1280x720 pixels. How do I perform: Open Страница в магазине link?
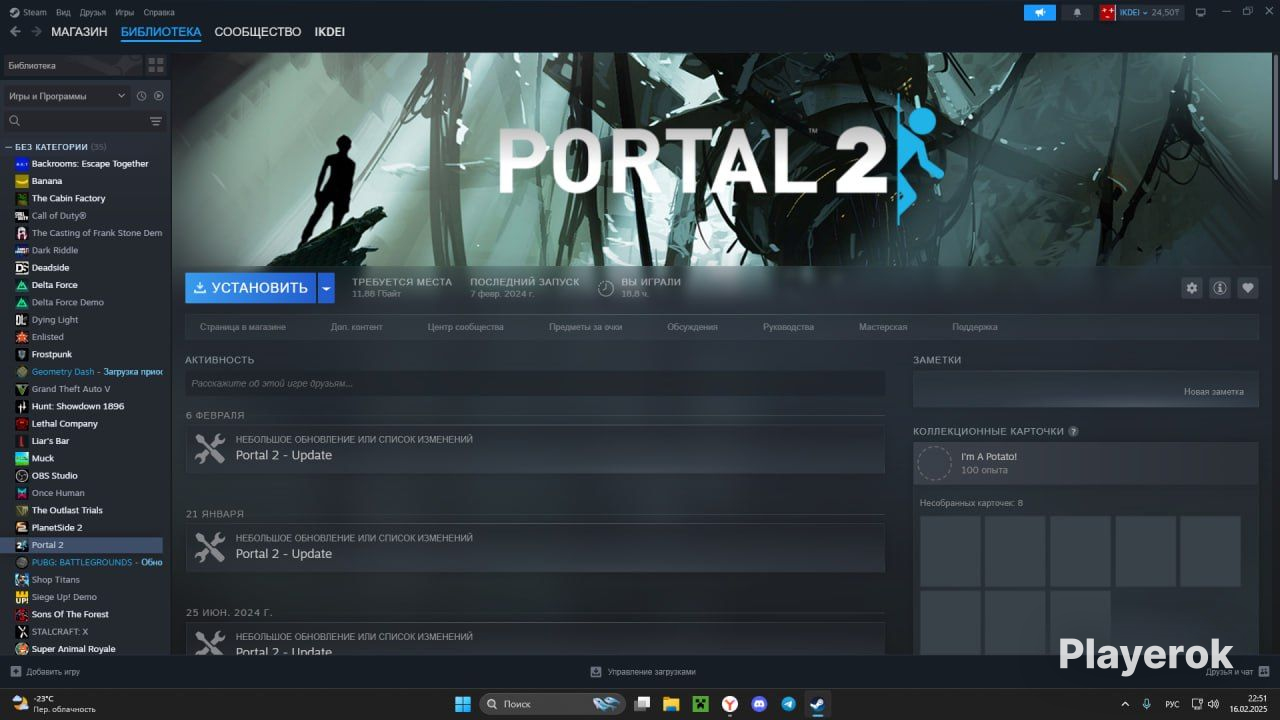click(x=243, y=327)
